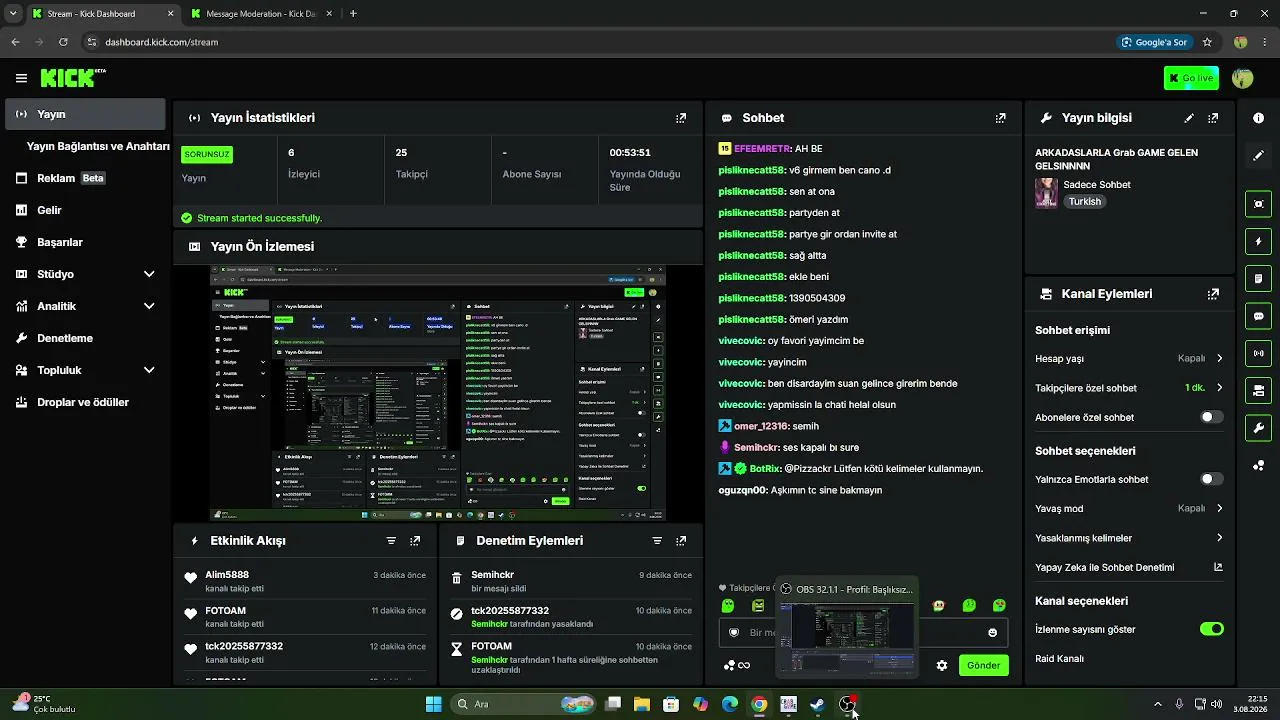Toggle stream preview widget in right rail
Viewport: 1280px width, 720px height.
point(1258,204)
